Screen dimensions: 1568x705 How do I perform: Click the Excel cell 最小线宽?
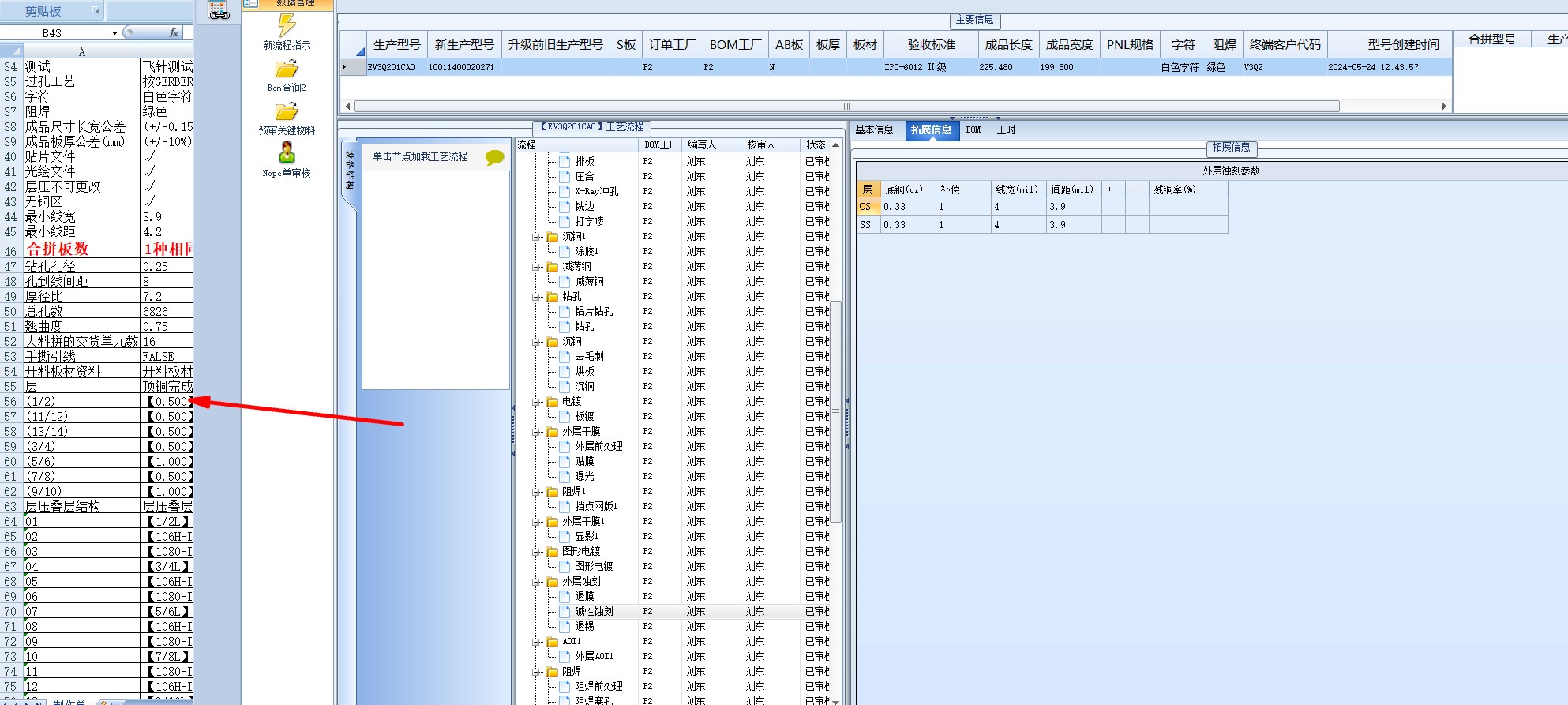81,217
